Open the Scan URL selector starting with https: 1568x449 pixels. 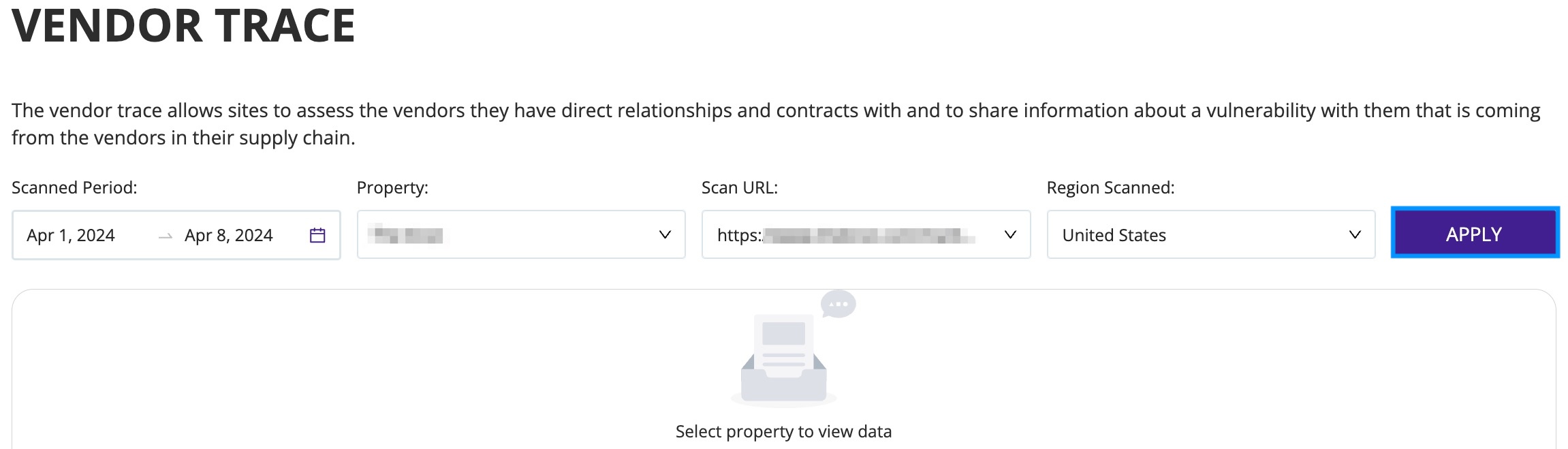[x=866, y=234]
